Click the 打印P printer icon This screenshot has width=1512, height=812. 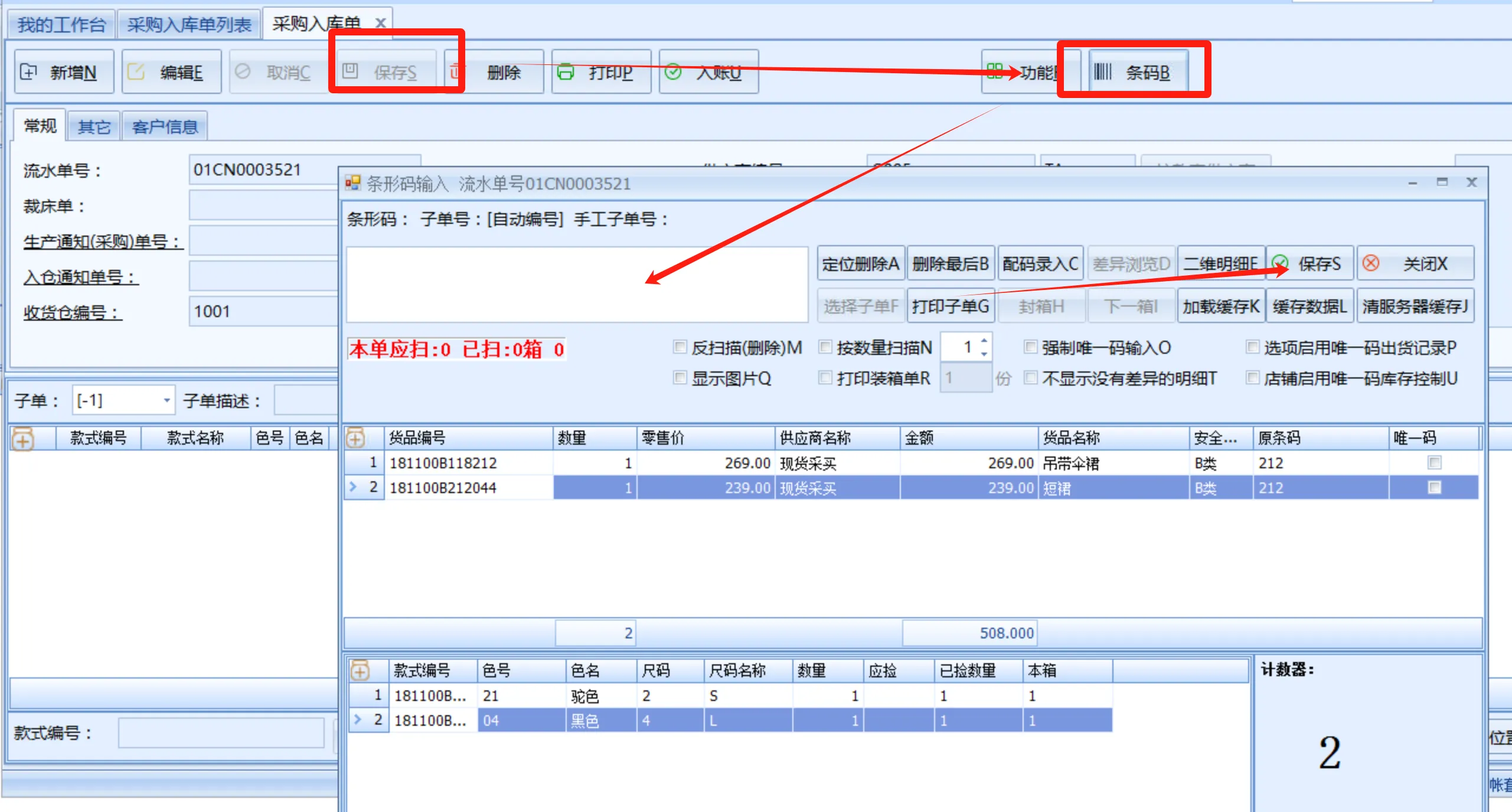click(x=566, y=72)
